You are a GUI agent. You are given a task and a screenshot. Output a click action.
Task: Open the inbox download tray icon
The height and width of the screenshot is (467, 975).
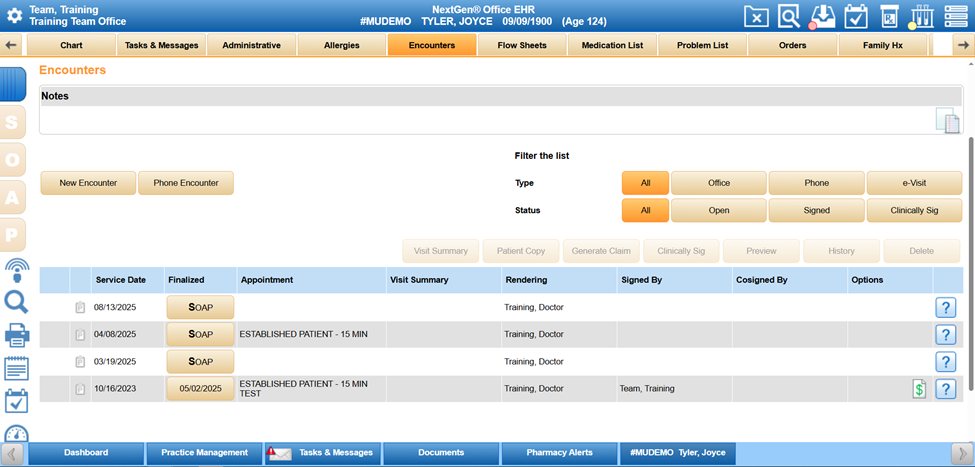click(x=822, y=16)
